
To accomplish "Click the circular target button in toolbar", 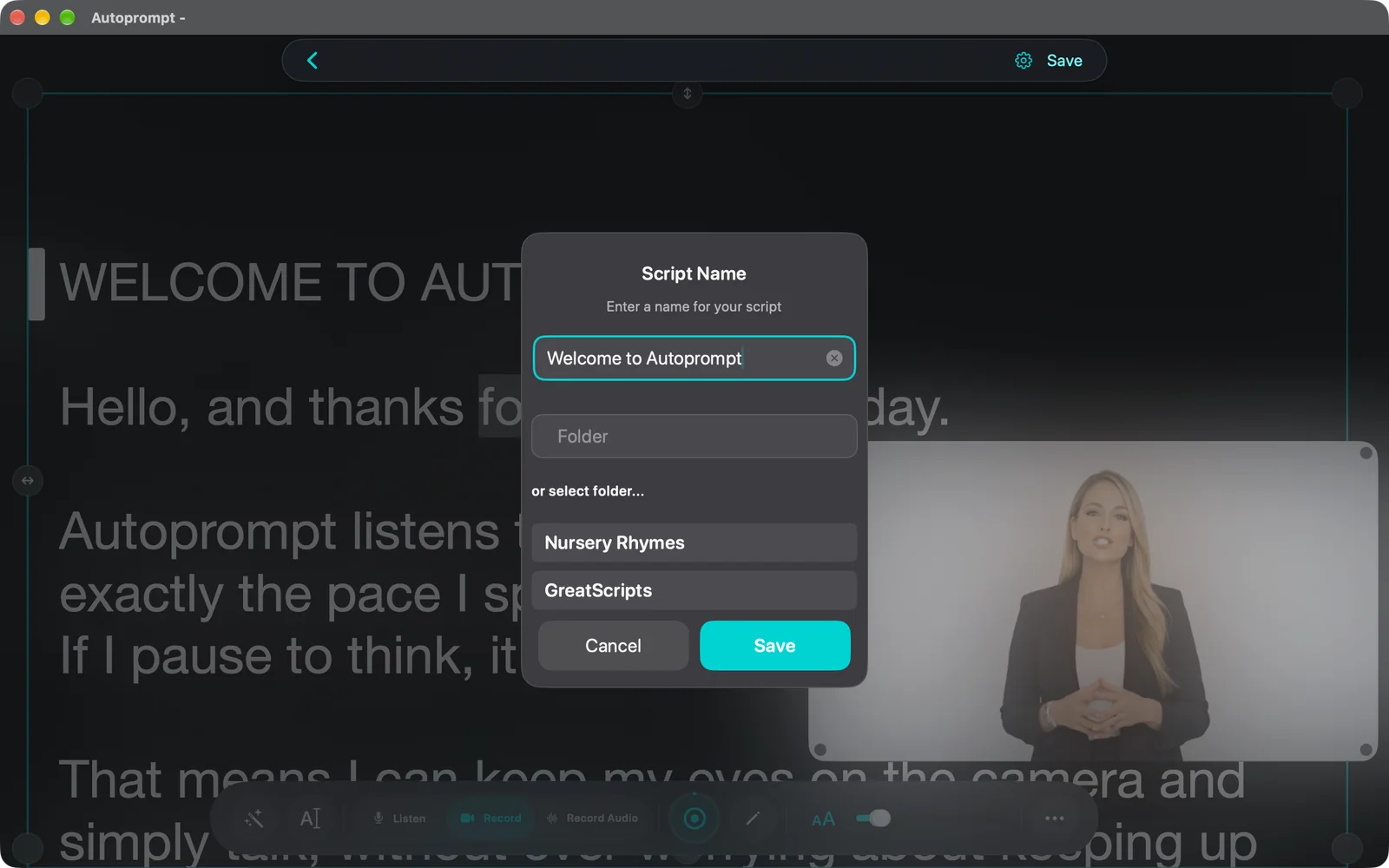I will pyautogui.click(x=694, y=819).
